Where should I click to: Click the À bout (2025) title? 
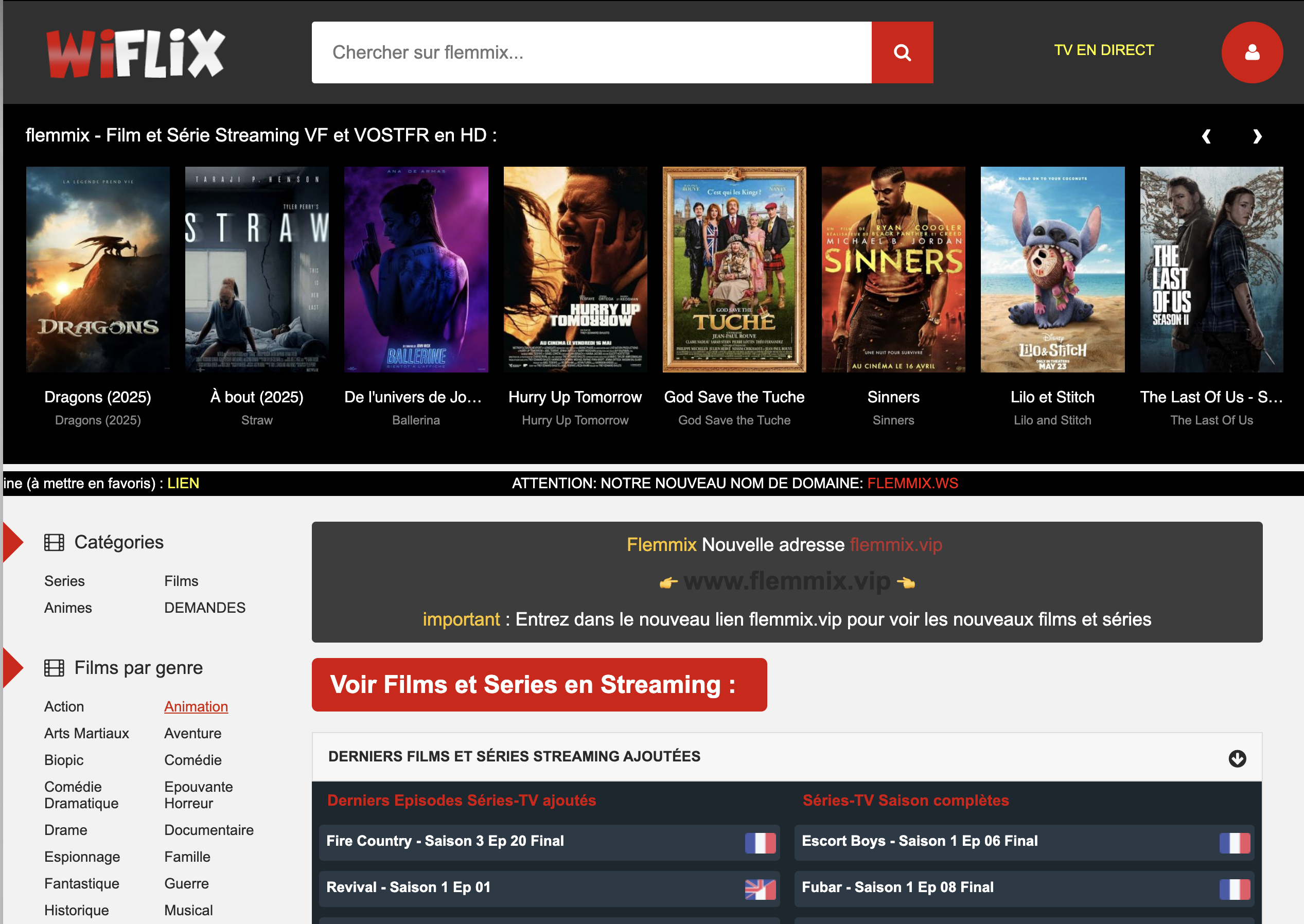tap(257, 397)
